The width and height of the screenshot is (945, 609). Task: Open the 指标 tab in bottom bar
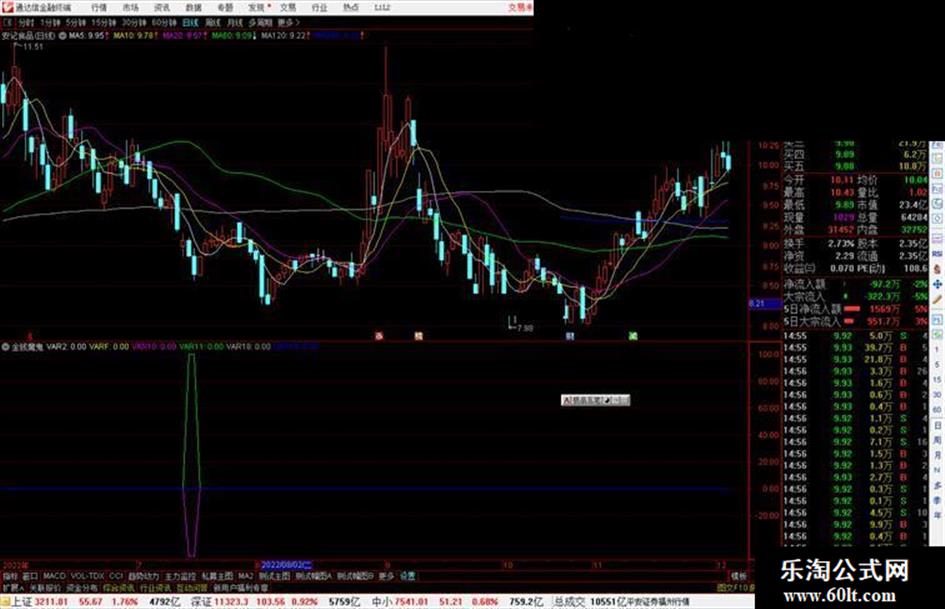[10, 576]
